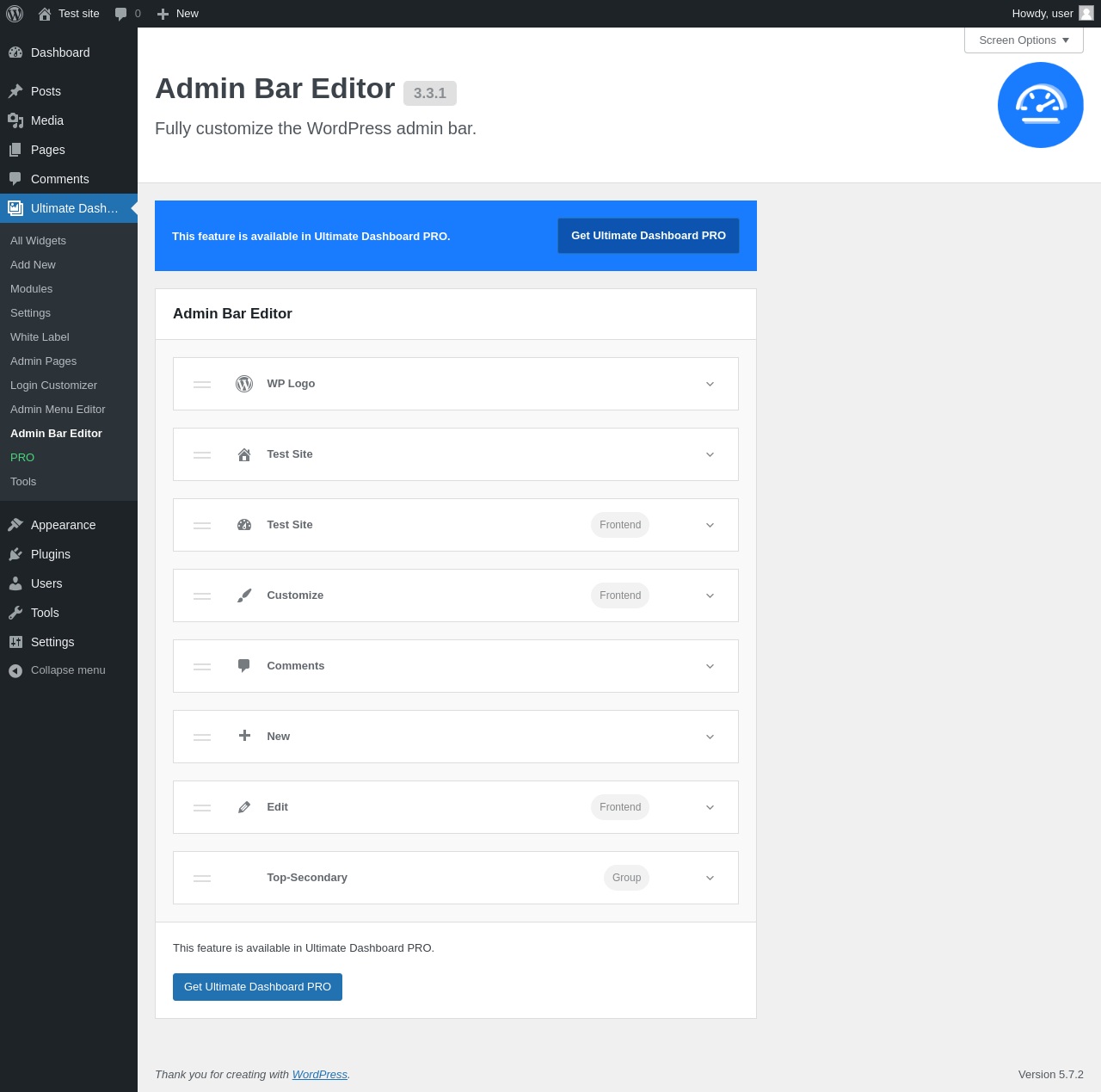1101x1092 pixels.
Task: Expand the first Test Site row with home icon
Action: tap(710, 454)
